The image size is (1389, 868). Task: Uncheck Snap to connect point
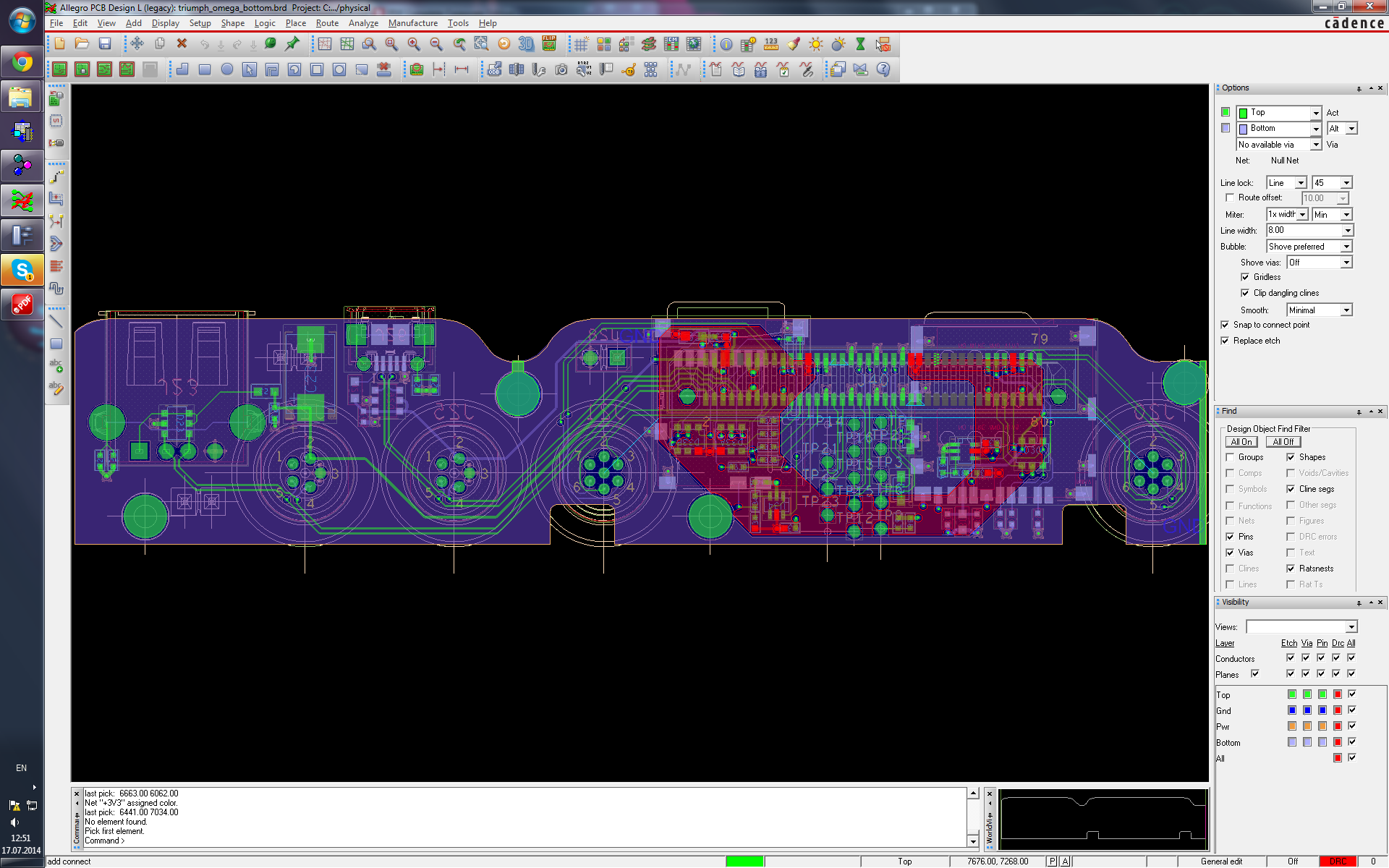[x=1225, y=325]
